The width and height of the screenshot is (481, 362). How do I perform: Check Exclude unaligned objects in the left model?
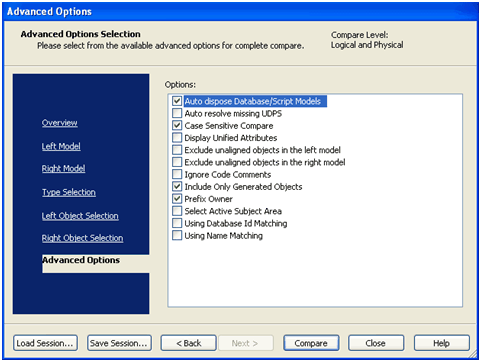click(177, 150)
